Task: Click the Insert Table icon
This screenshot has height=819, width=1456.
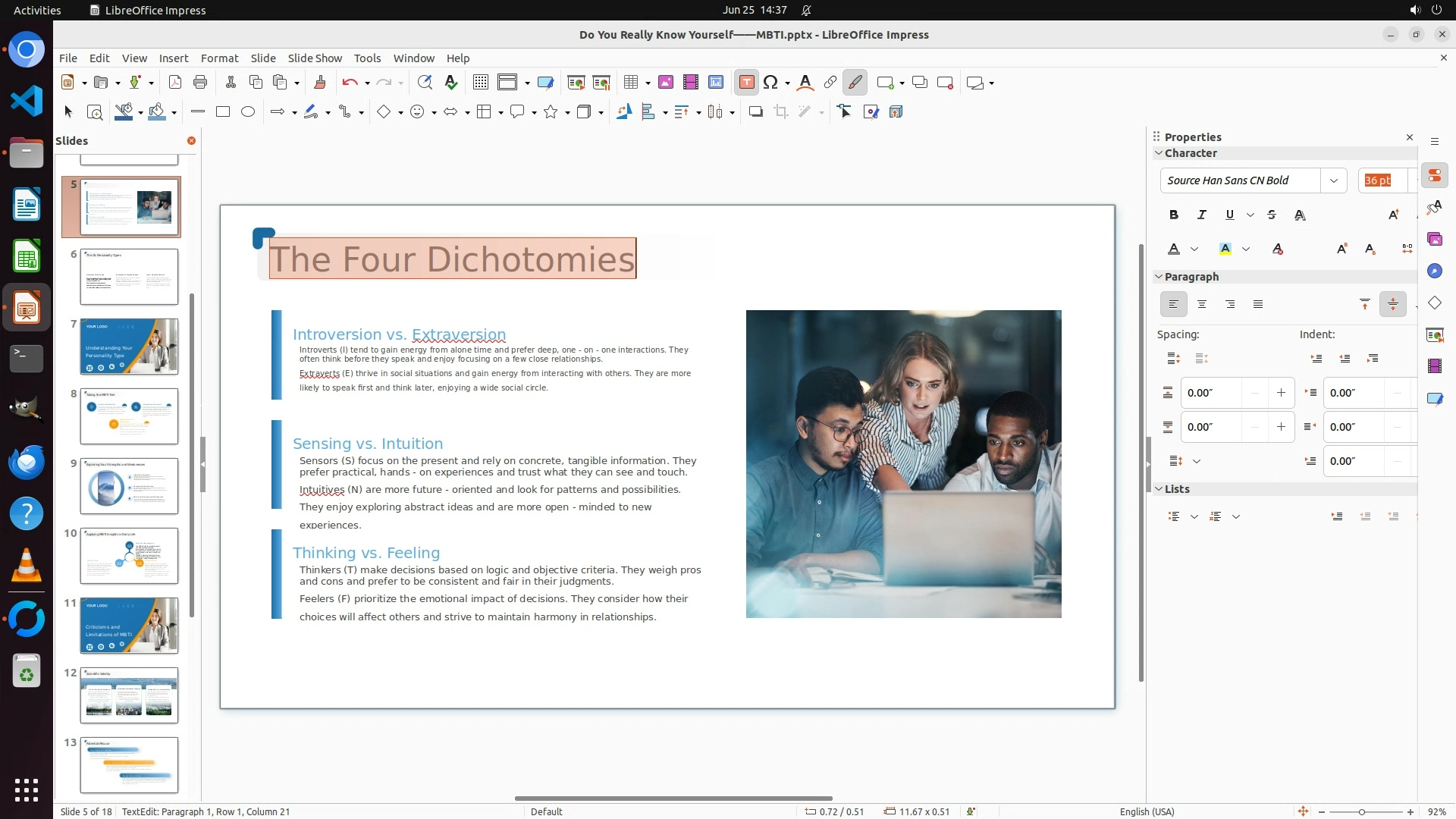Action: pyautogui.click(x=630, y=83)
